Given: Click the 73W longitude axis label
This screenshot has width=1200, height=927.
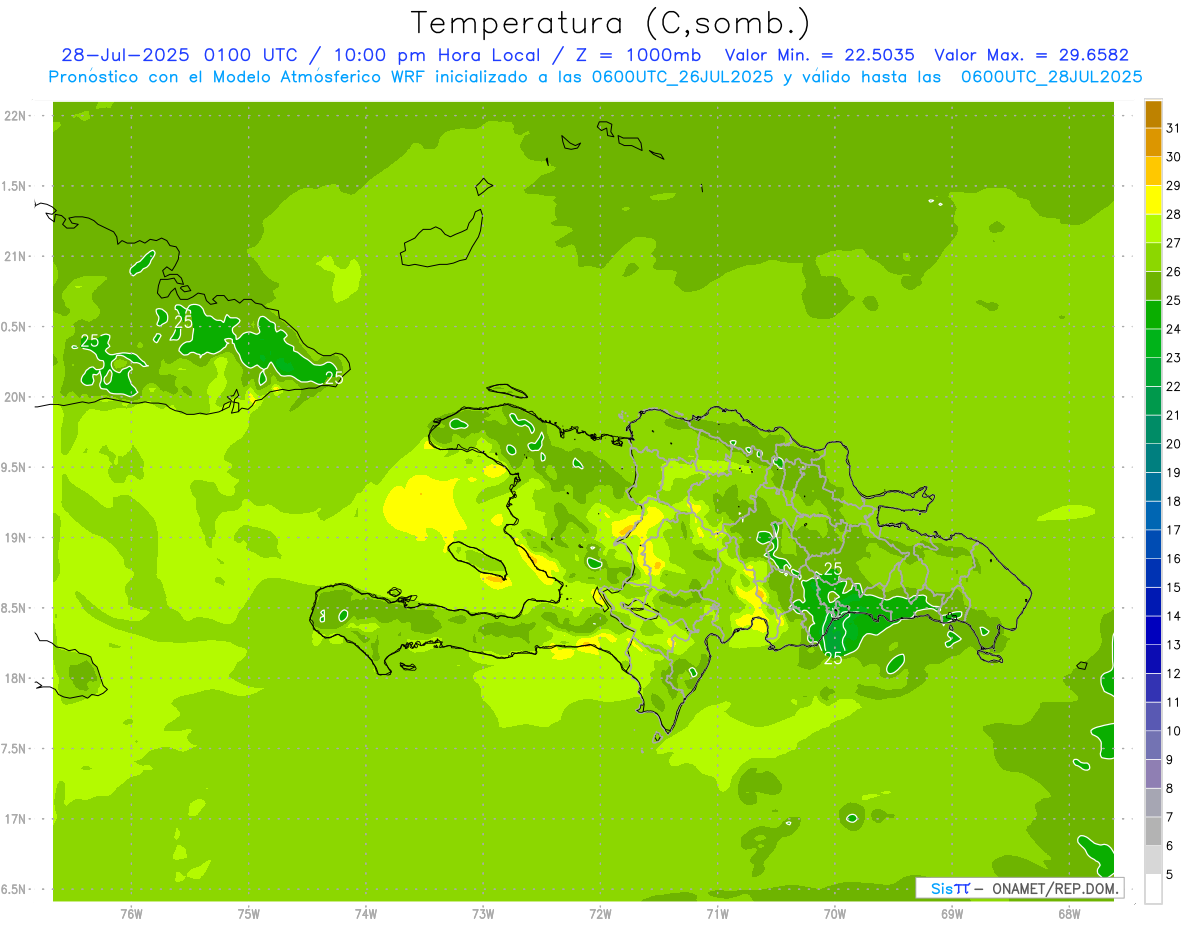Looking at the screenshot, I should [483, 914].
